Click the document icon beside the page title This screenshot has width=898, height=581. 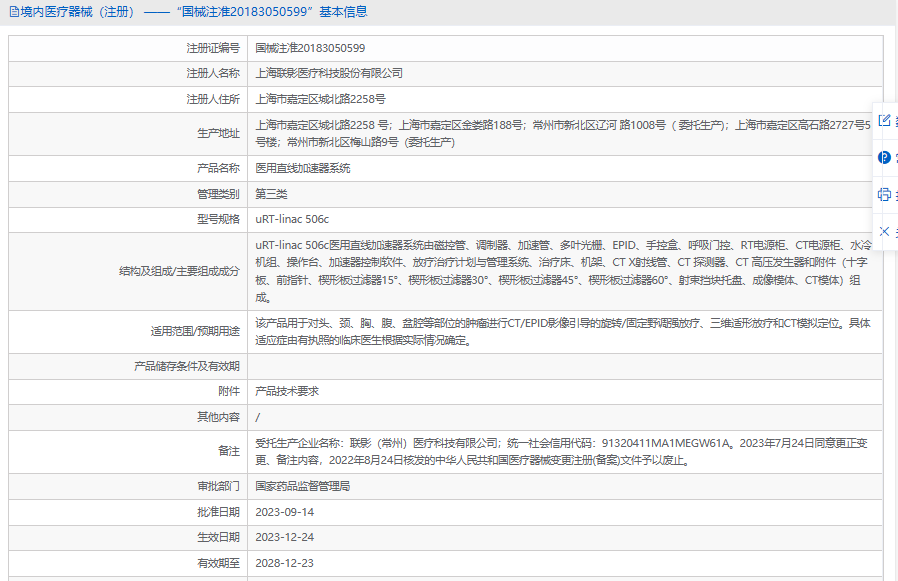14,12
